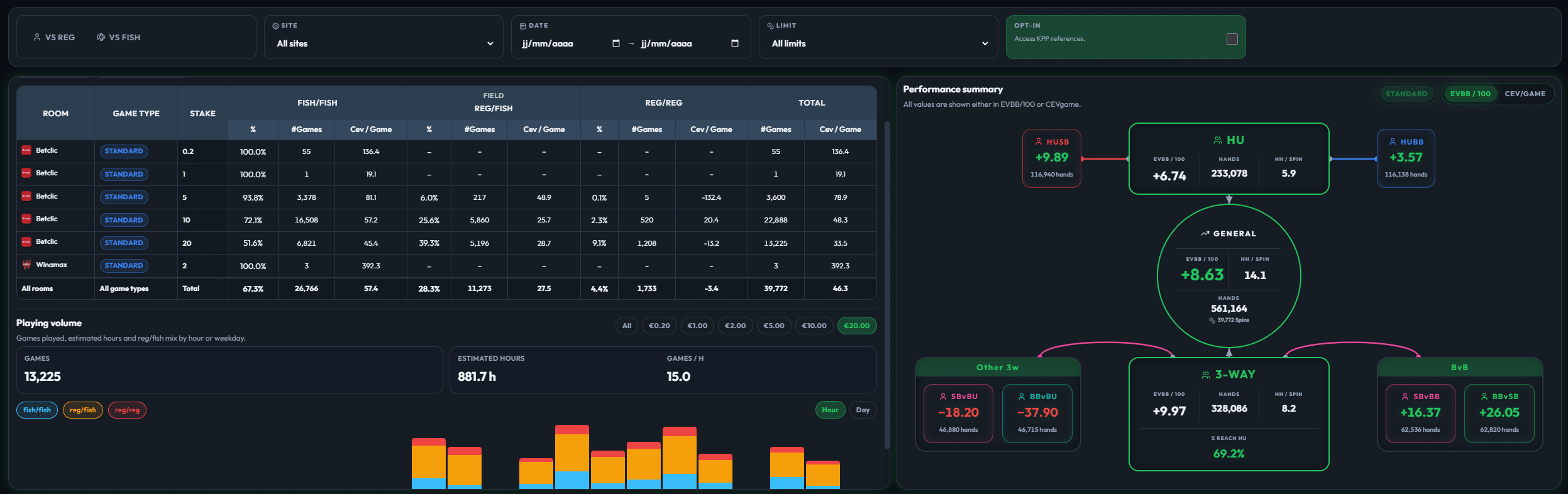Click the GAME TYPE column header

136,113
